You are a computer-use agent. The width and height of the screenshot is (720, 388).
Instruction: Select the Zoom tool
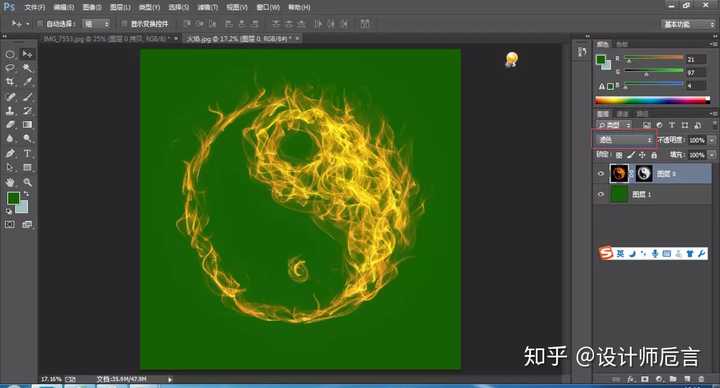pos(27,182)
